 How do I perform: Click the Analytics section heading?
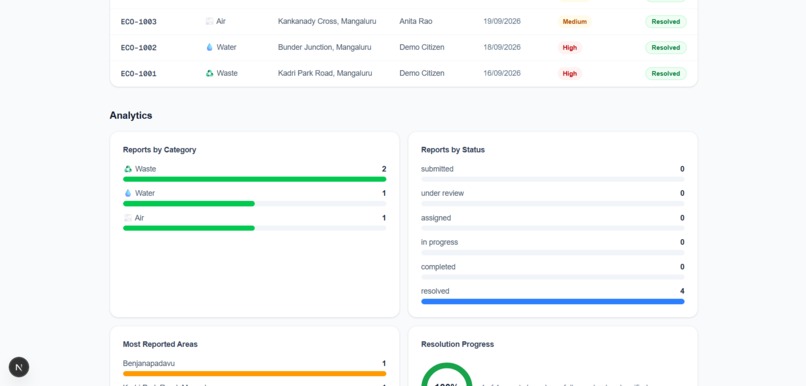click(x=131, y=115)
